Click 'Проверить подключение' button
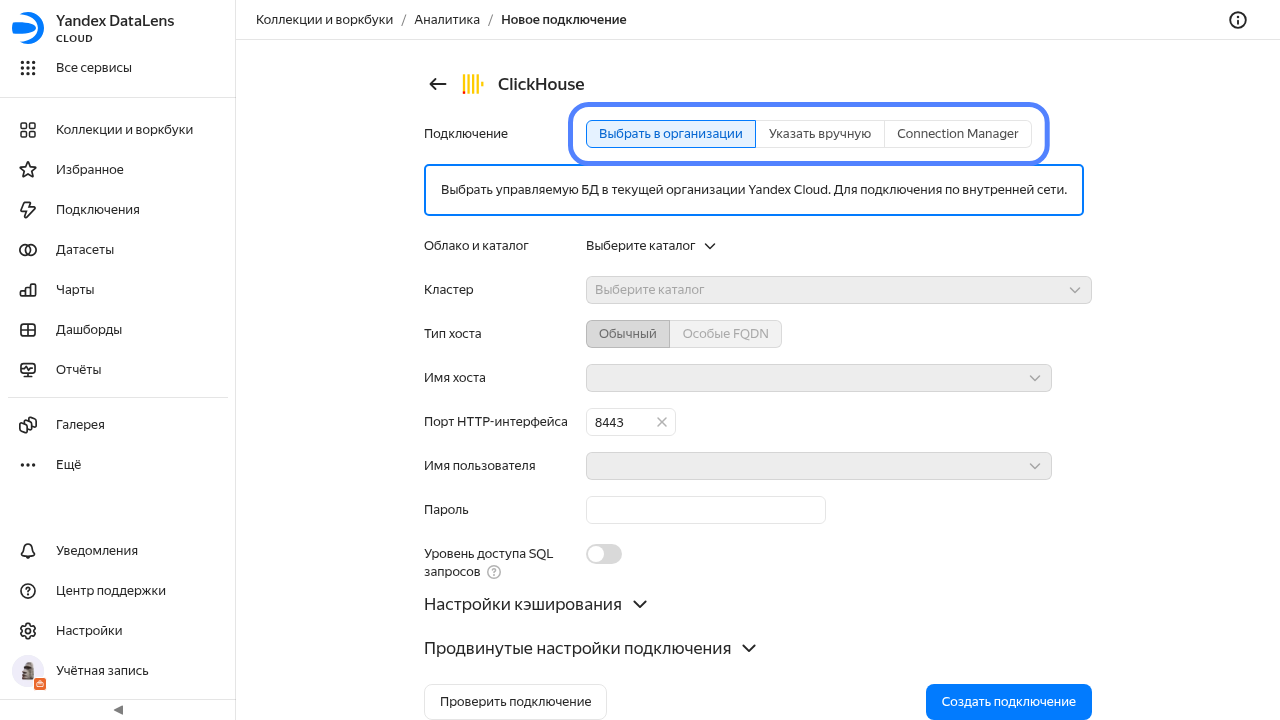This screenshot has height=720, width=1280. [516, 702]
